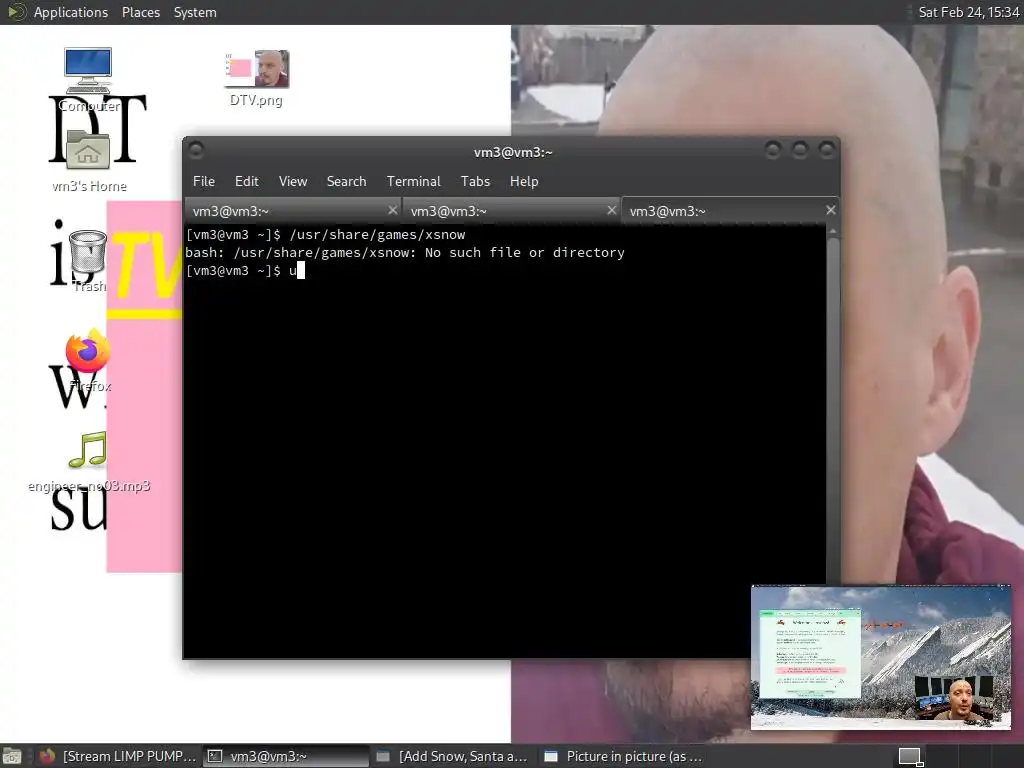Click the /usr/share/games/xsnow command line text
Image resolution: width=1024 pixels, height=768 pixels.
click(377, 234)
